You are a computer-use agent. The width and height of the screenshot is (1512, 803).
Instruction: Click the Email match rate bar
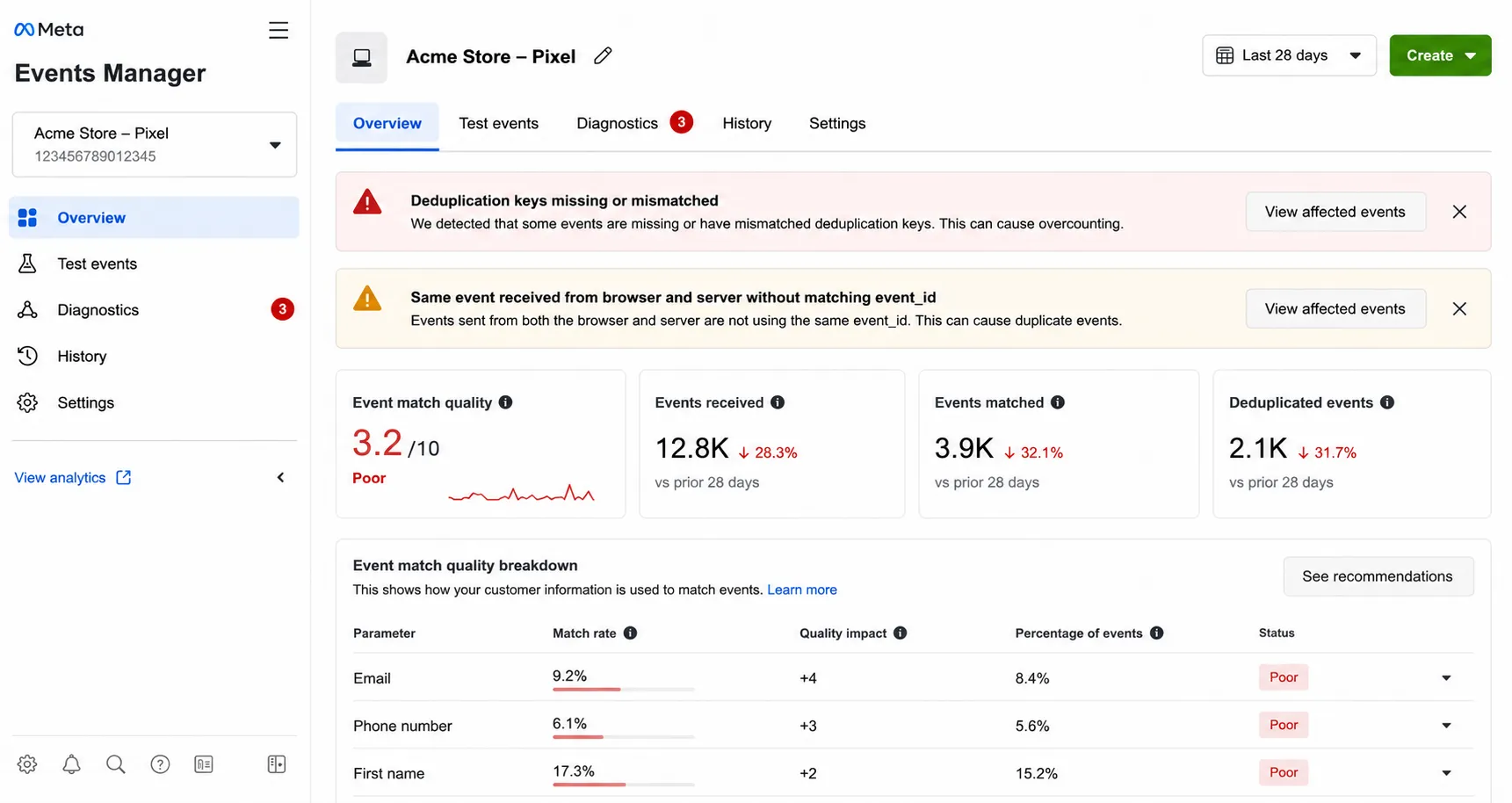pos(624,690)
